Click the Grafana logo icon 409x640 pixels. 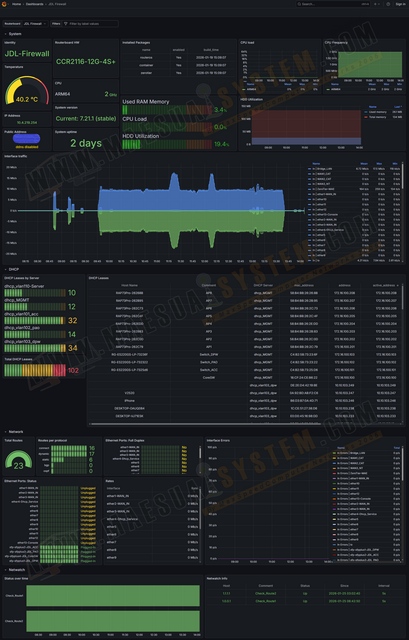(x=4, y=4)
